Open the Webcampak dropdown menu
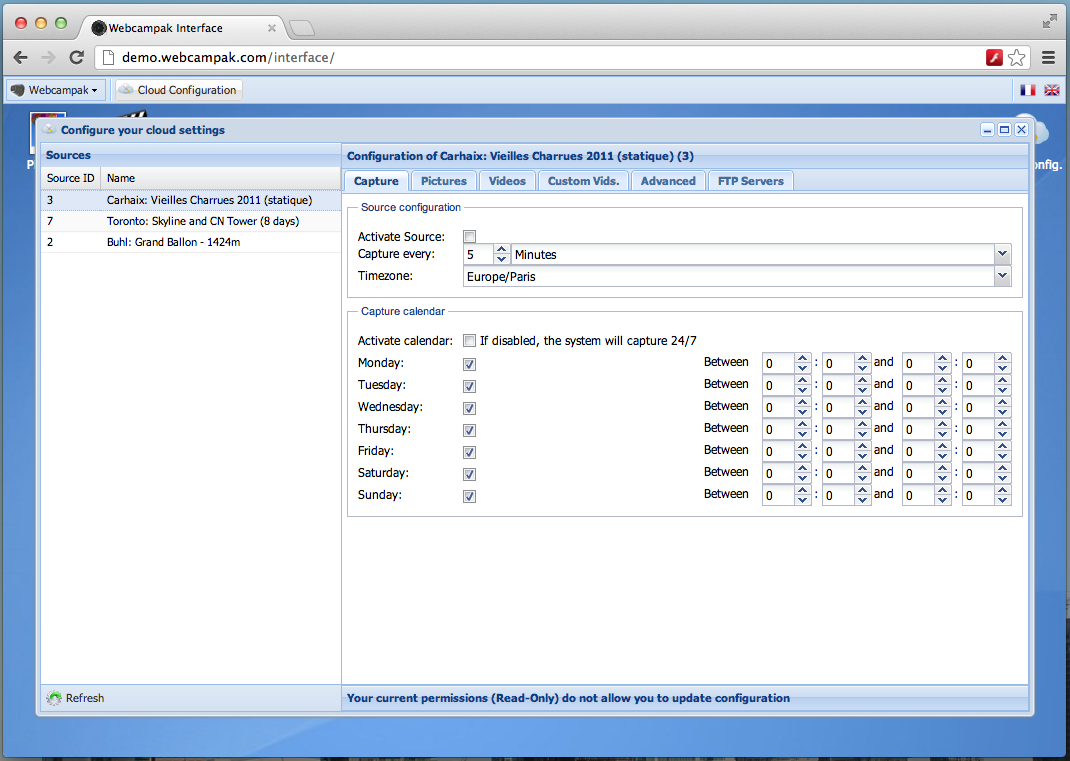The width and height of the screenshot is (1070, 761). tap(57, 90)
